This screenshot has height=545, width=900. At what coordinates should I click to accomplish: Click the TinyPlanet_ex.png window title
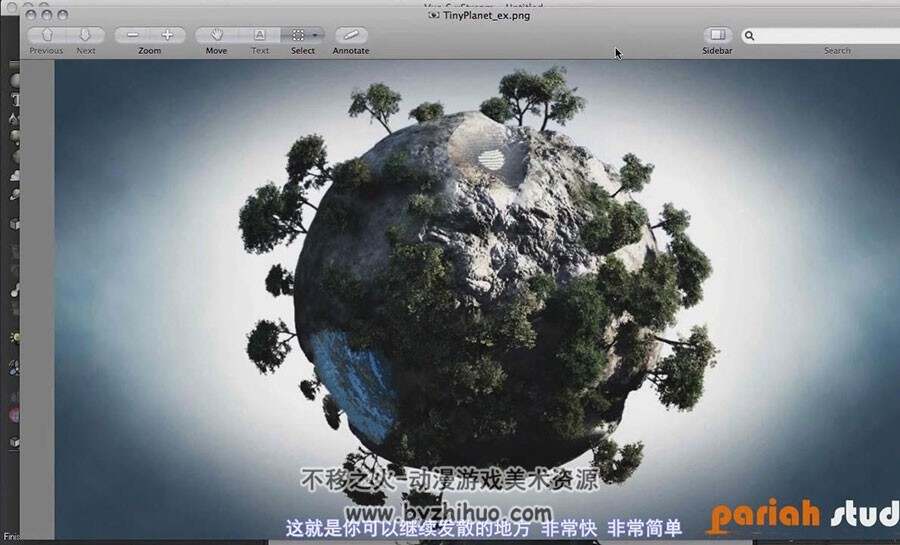point(486,15)
